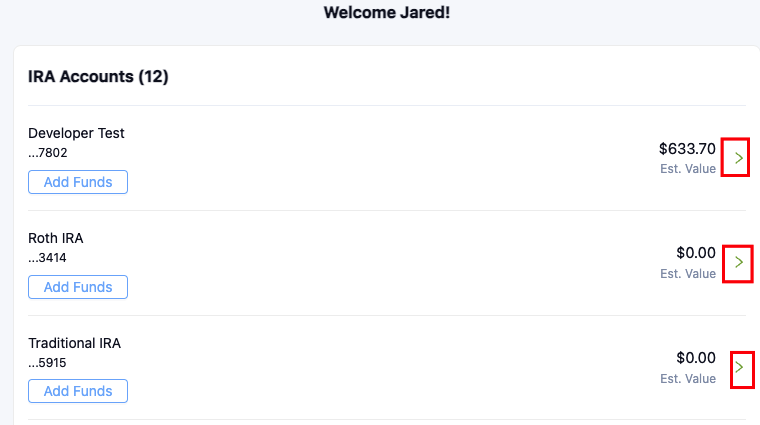Open Developer Test account details chevron

[x=738, y=158]
